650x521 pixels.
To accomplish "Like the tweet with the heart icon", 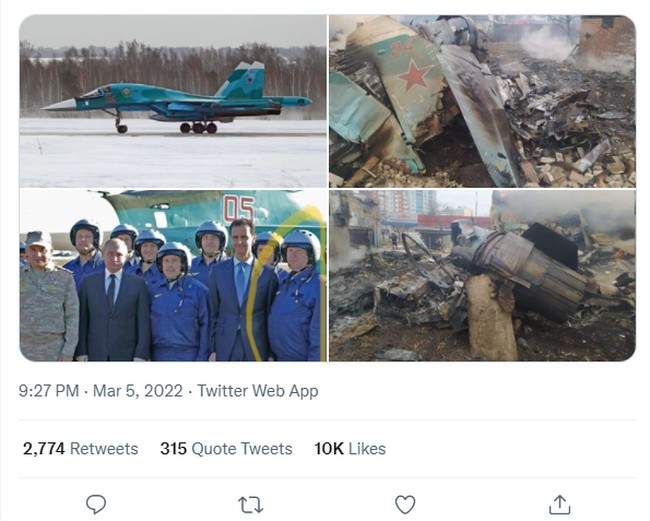I will [405, 504].
